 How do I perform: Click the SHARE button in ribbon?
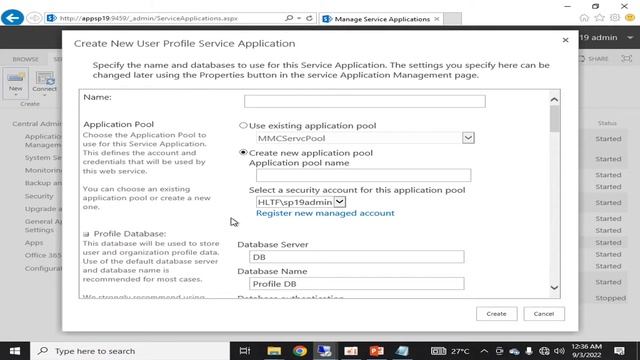[593, 59]
